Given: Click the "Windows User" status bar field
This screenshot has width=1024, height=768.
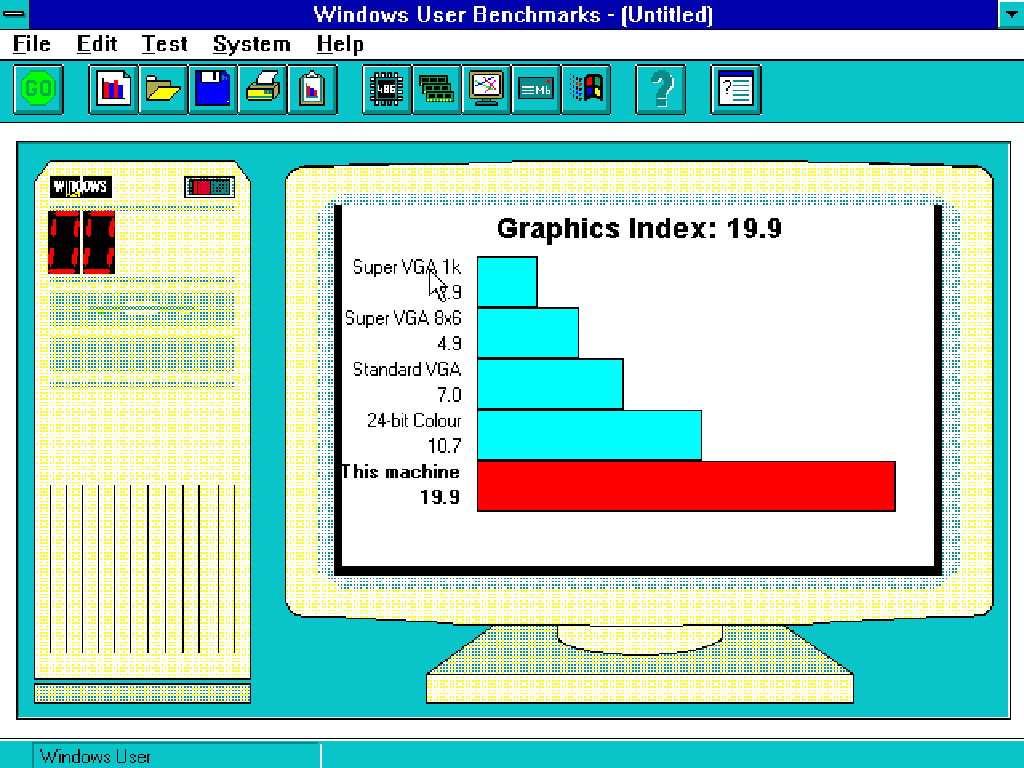Looking at the screenshot, I should click(x=176, y=756).
